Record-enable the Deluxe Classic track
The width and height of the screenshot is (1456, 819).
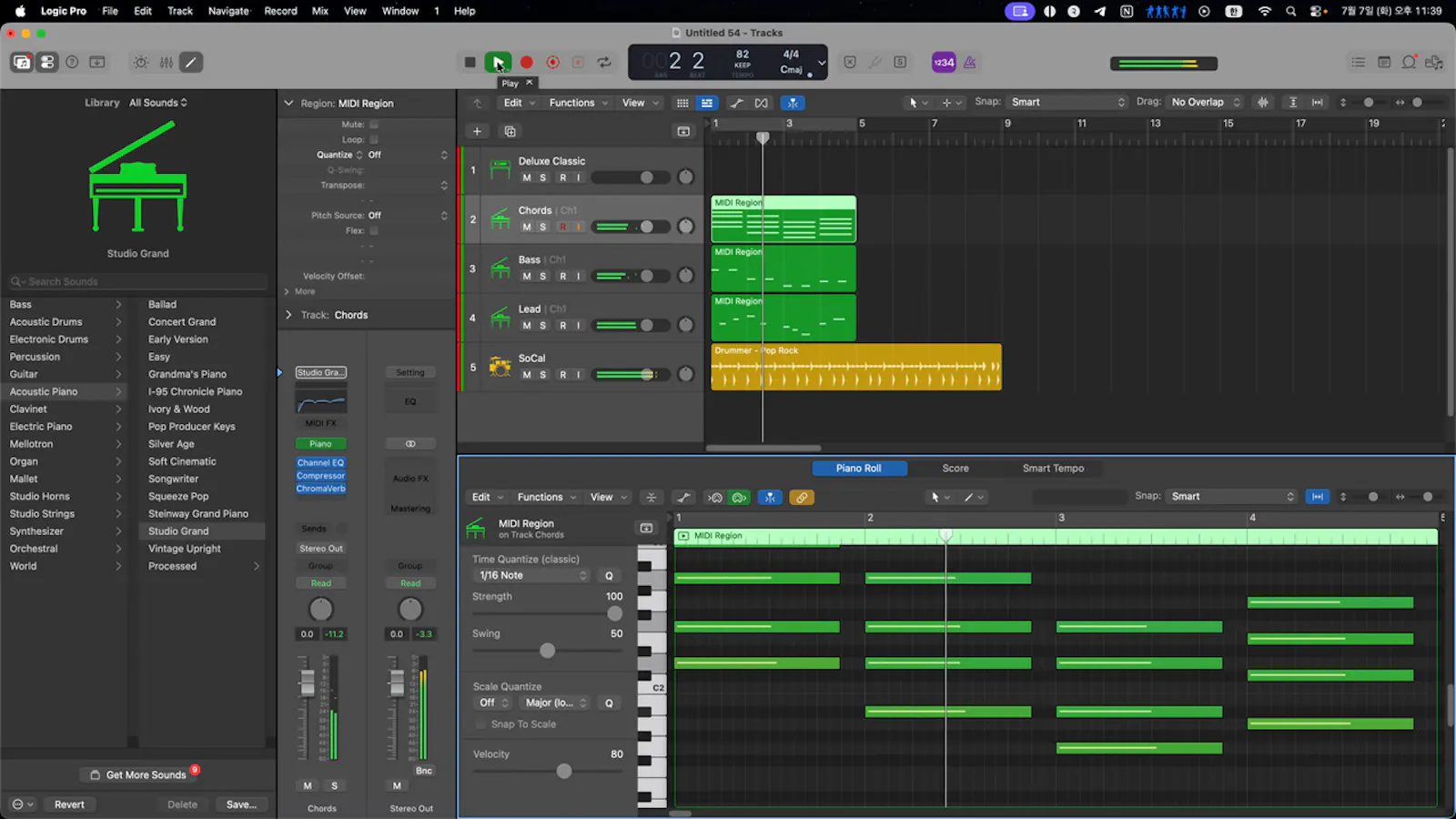pyautogui.click(x=562, y=177)
